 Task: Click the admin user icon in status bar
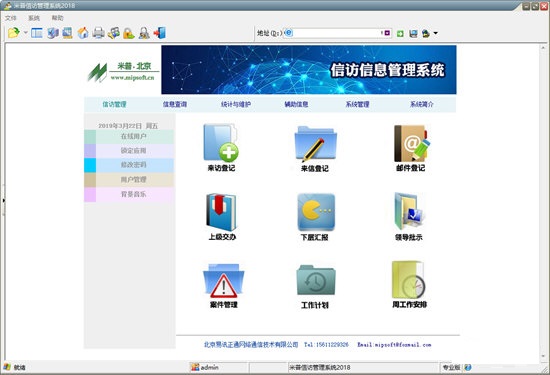tap(195, 367)
